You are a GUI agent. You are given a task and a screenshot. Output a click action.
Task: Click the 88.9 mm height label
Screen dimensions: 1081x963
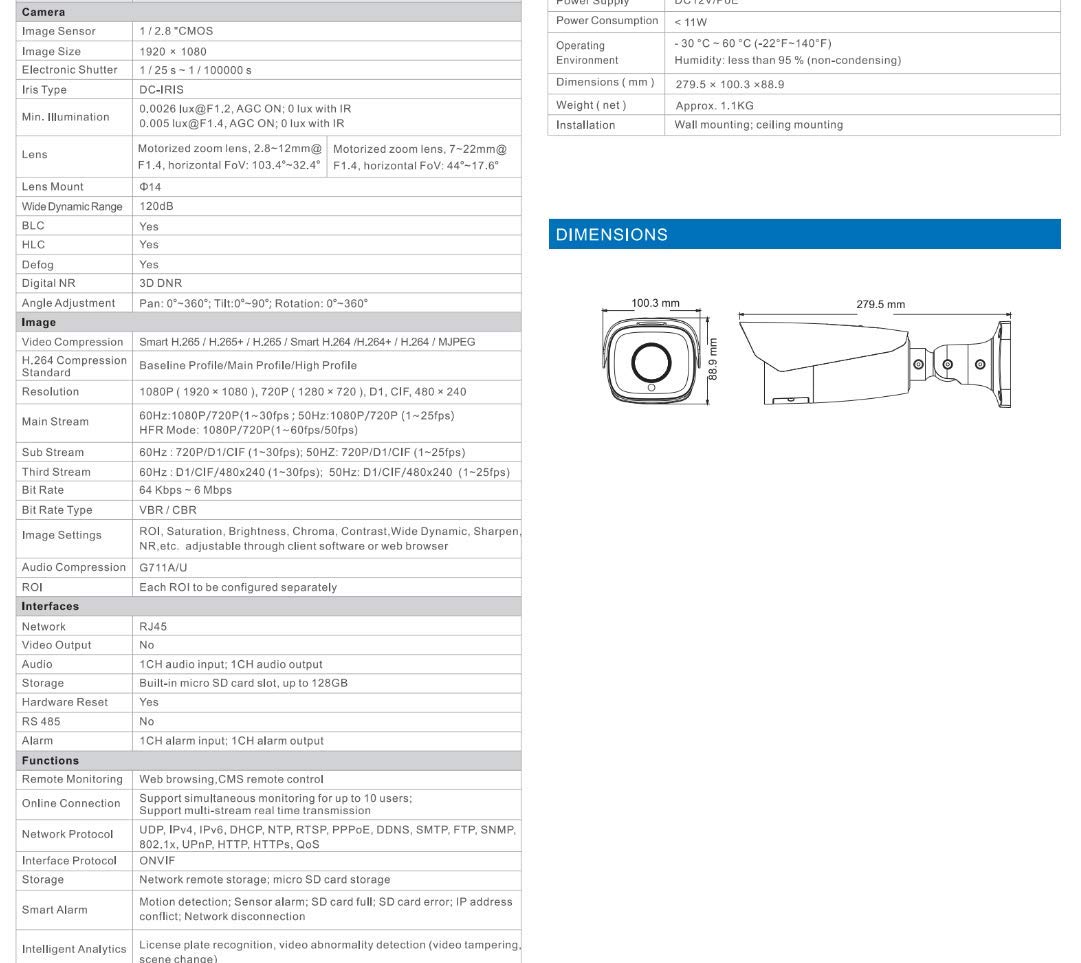(x=713, y=359)
